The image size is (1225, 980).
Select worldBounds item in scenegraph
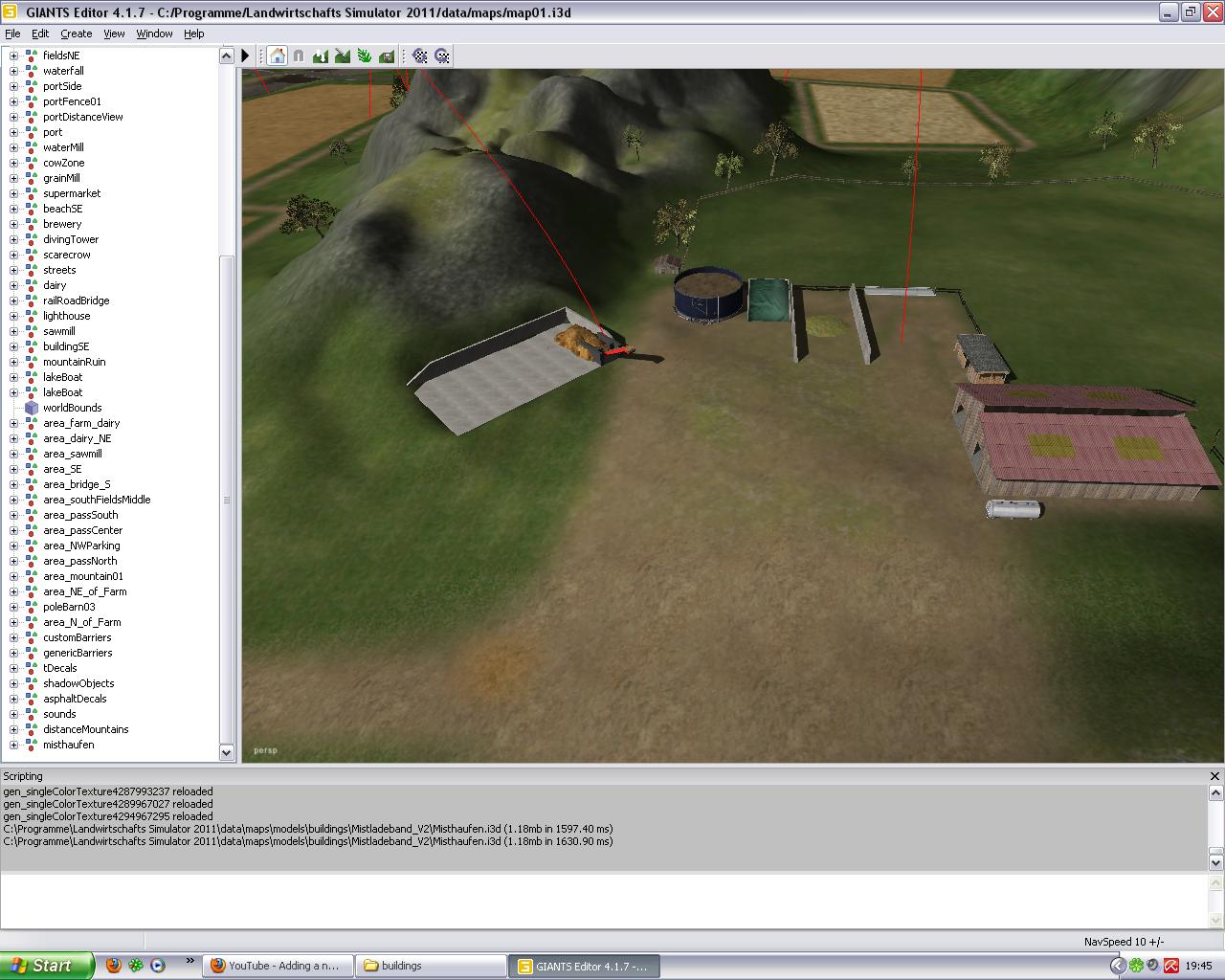(x=72, y=408)
